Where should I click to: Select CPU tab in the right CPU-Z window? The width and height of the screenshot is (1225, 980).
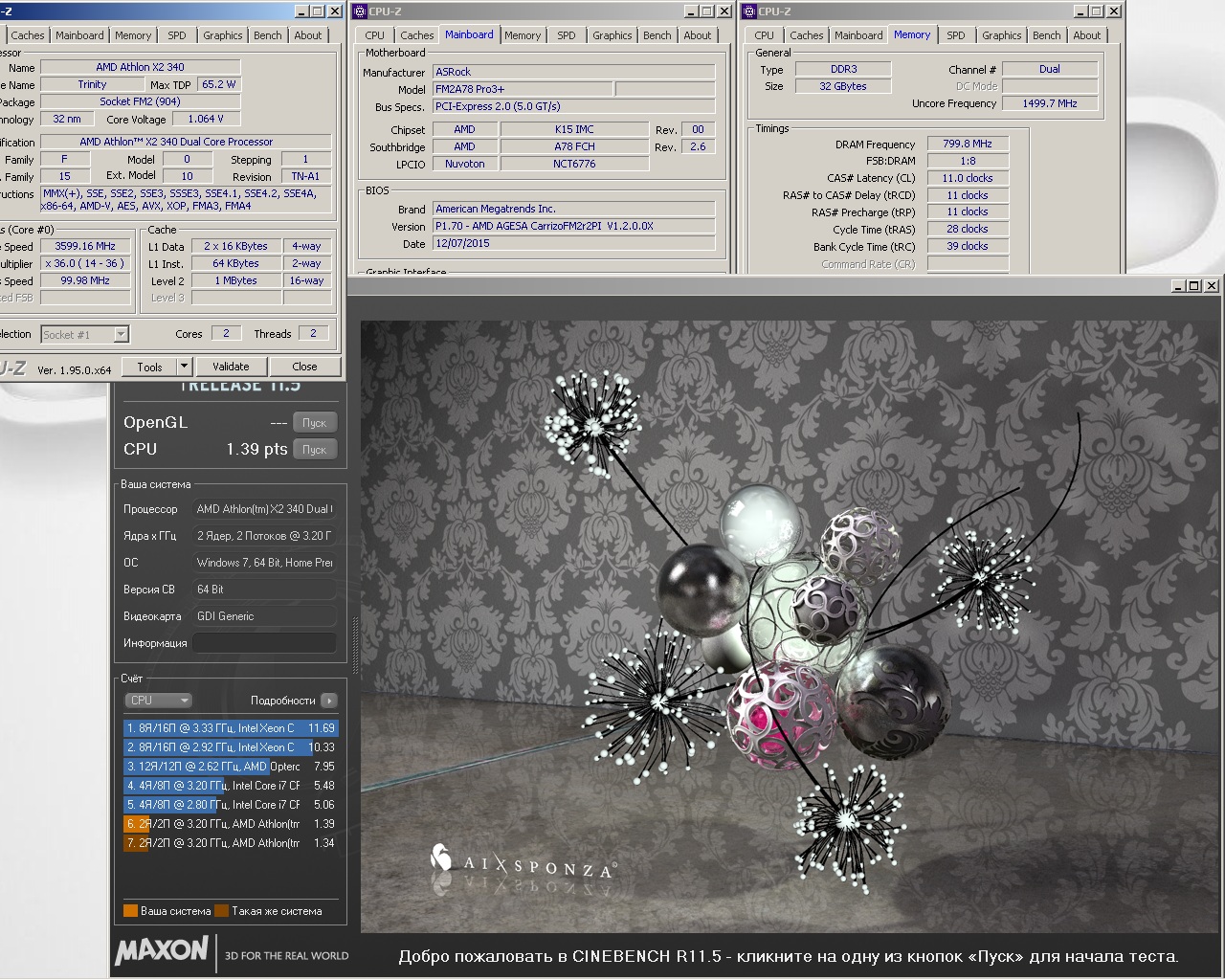click(765, 35)
